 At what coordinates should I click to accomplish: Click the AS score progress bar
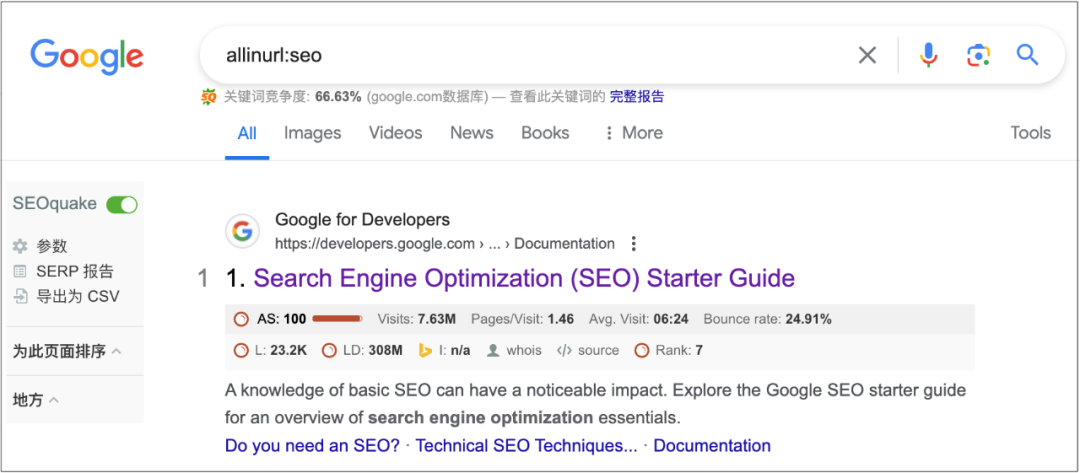tap(338, 319)
